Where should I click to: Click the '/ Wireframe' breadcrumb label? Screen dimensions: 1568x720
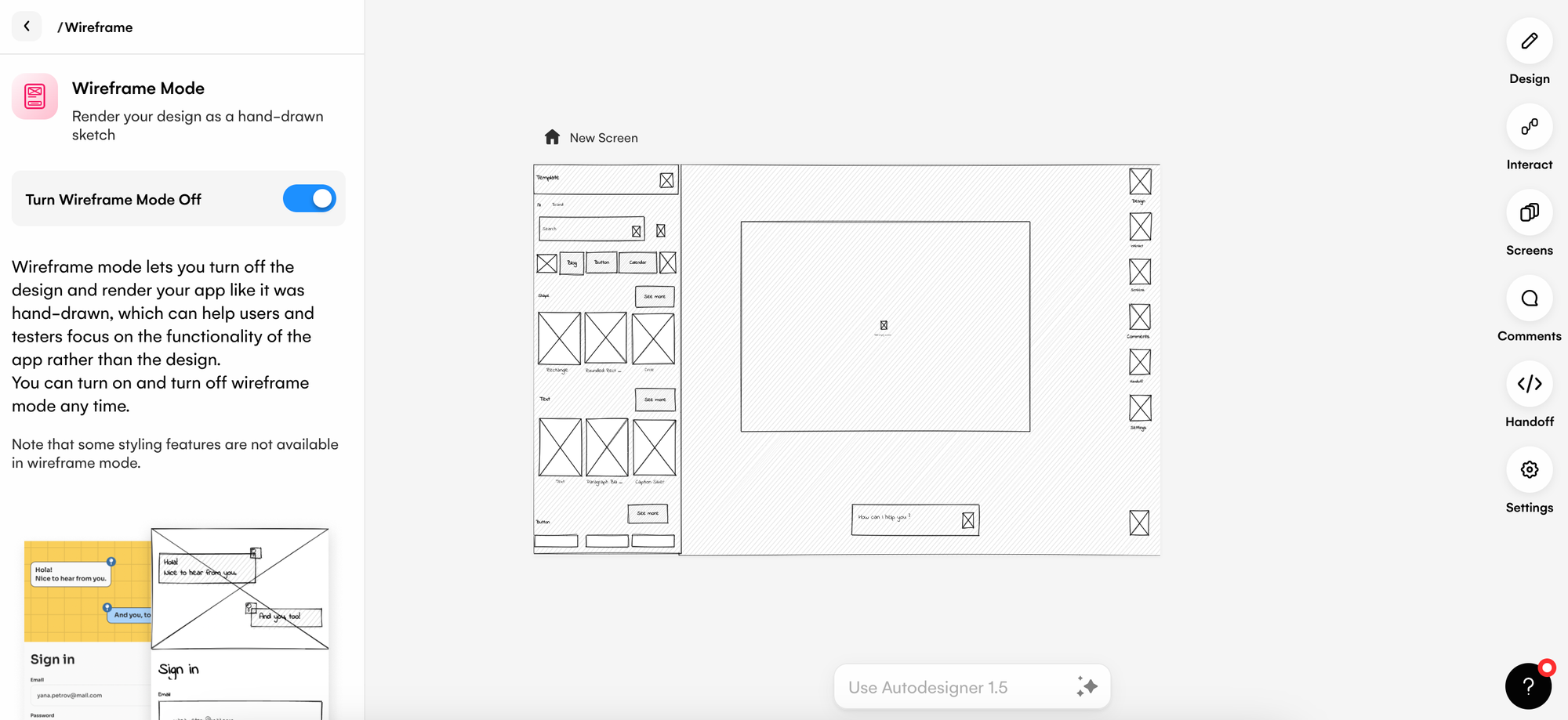pyautogui.click(x=95, y=27)
